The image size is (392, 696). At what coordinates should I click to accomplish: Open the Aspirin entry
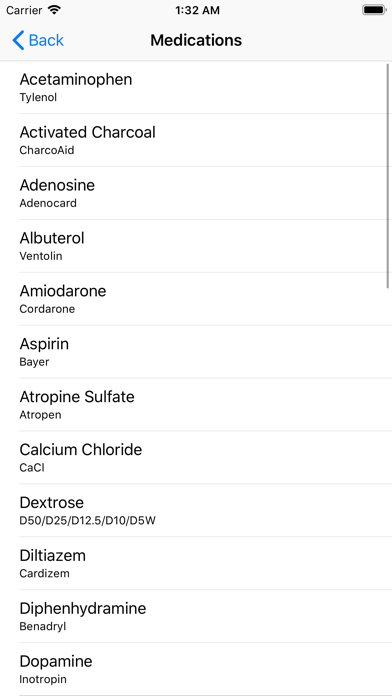[196, 352]
